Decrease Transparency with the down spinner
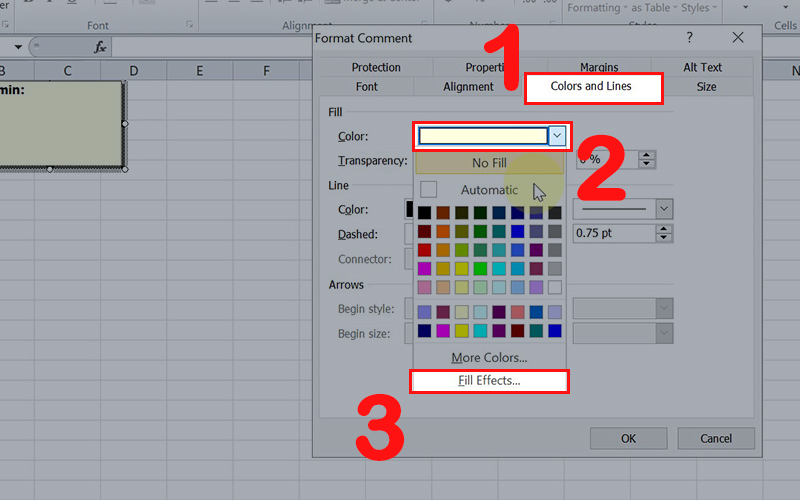Screen dimensions: 800x500 (x=646, y=164)
